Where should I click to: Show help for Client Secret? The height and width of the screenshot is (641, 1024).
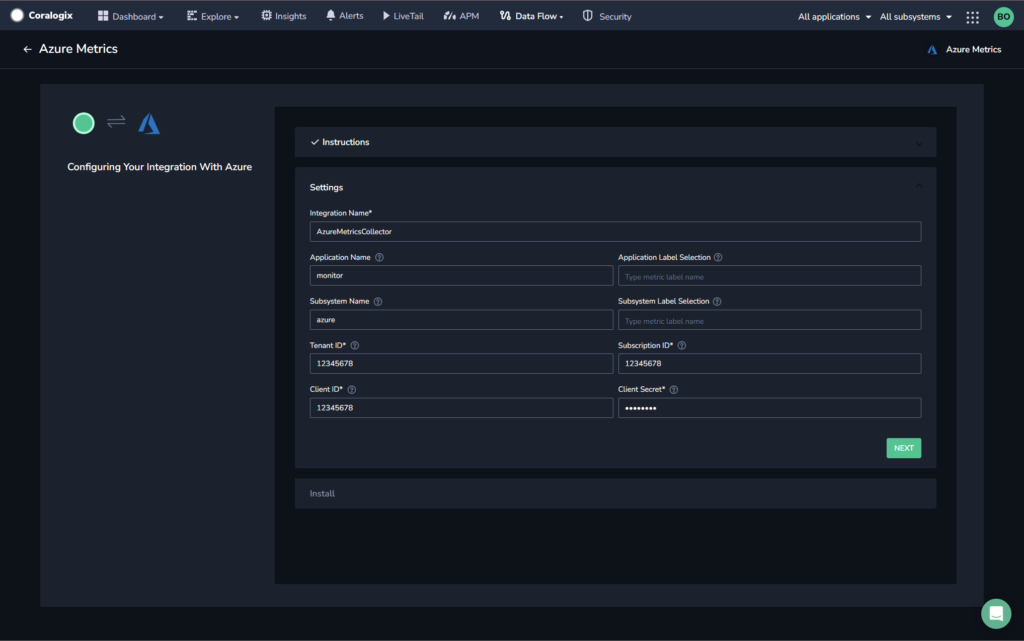coord(674,390)
